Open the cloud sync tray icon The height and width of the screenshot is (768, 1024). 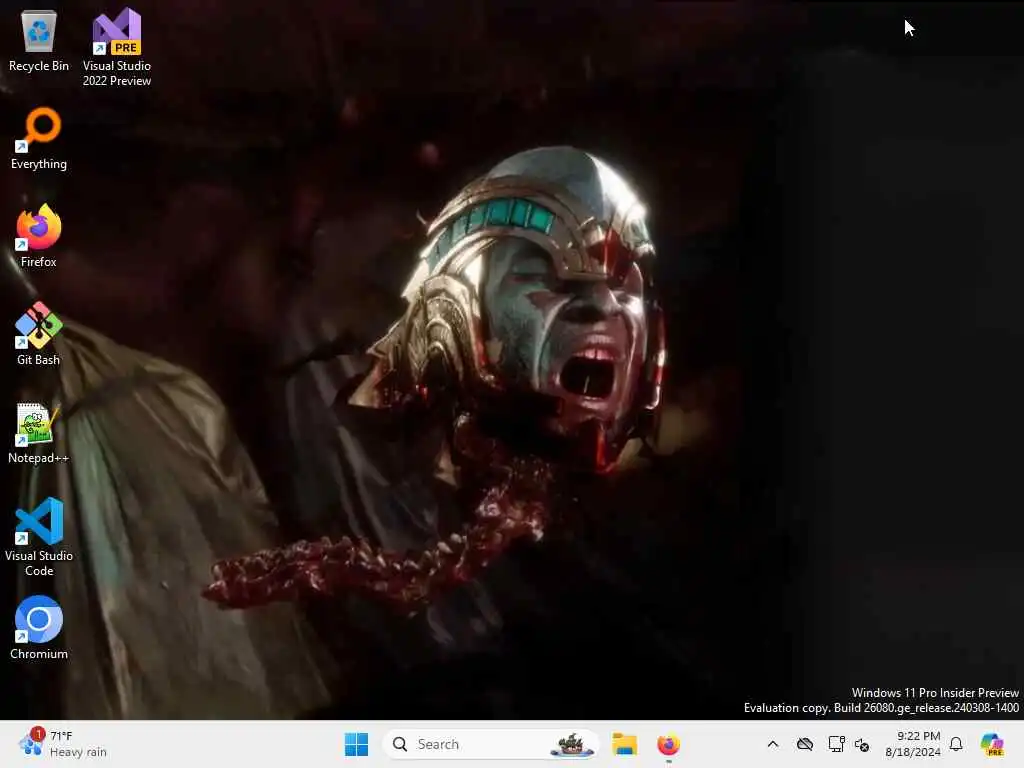pos(805,744)
